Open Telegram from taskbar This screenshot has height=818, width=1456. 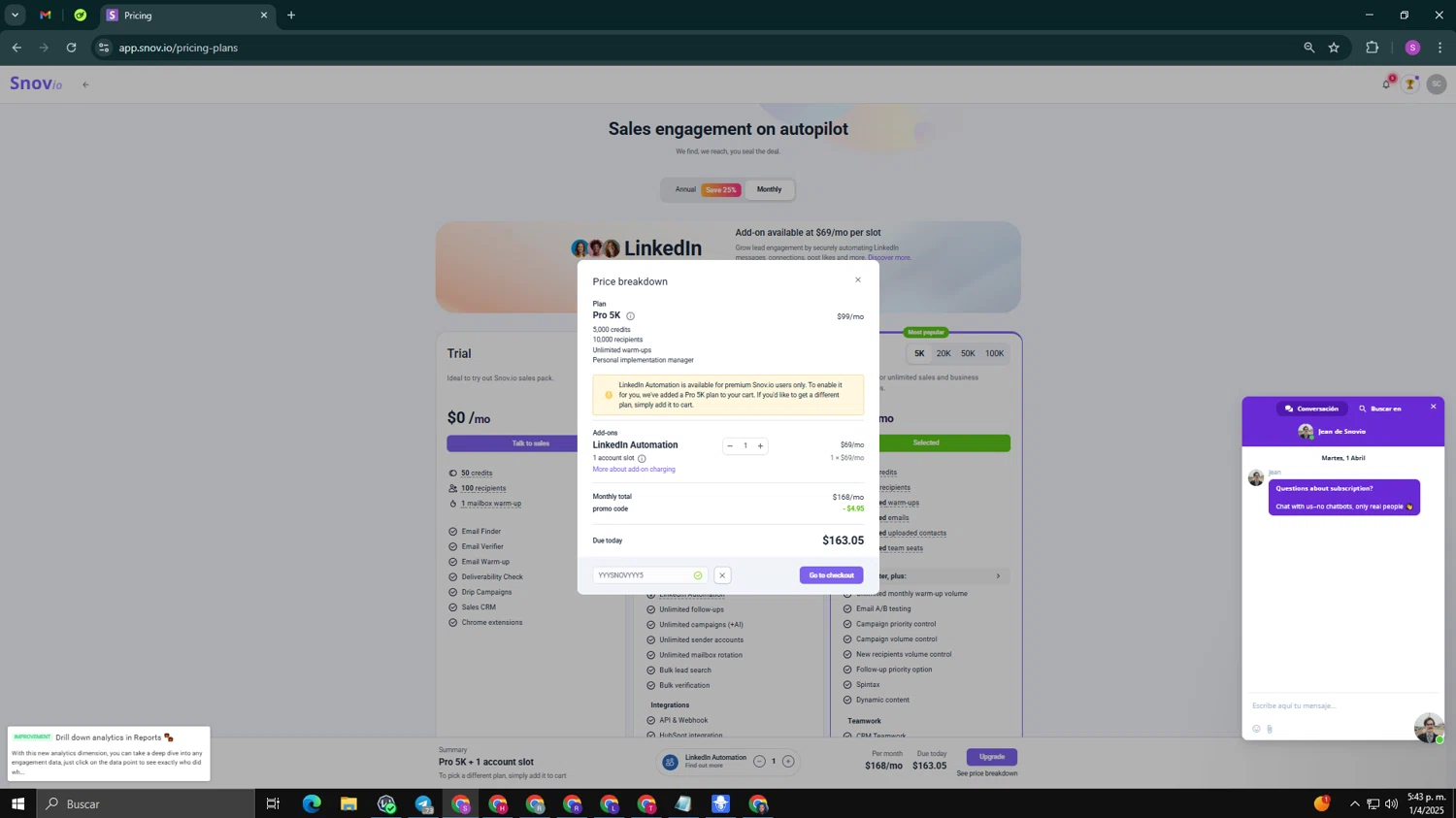click(x=423, y=803)
